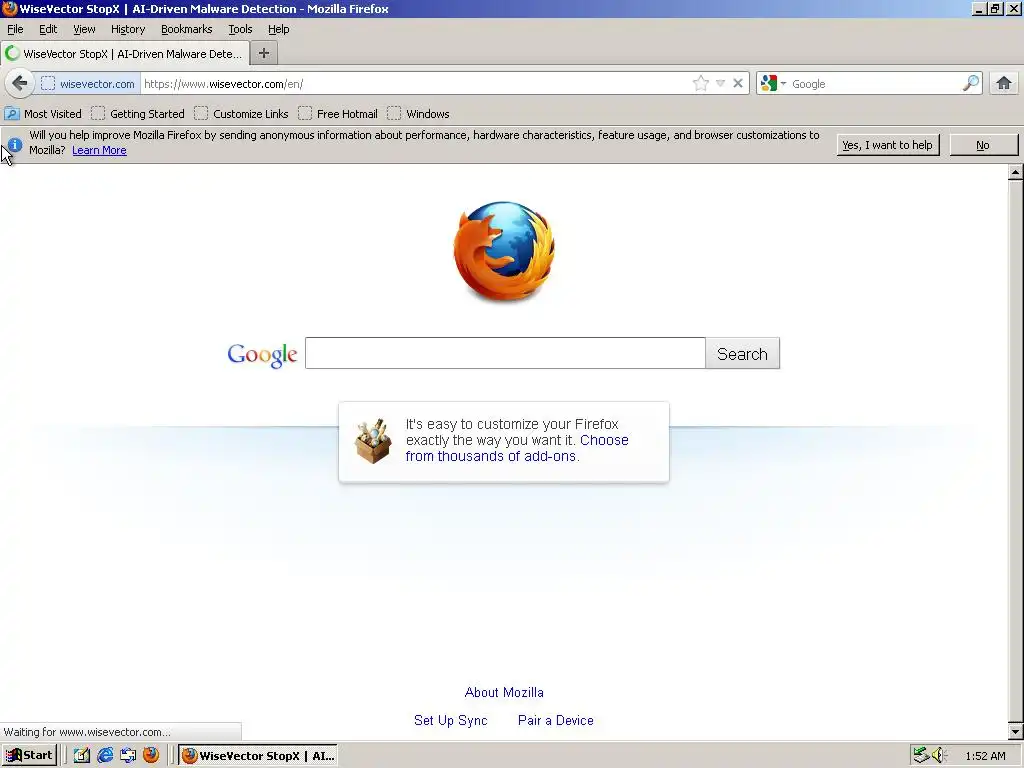Open the URL history dropdown arrow

point(720,84)
